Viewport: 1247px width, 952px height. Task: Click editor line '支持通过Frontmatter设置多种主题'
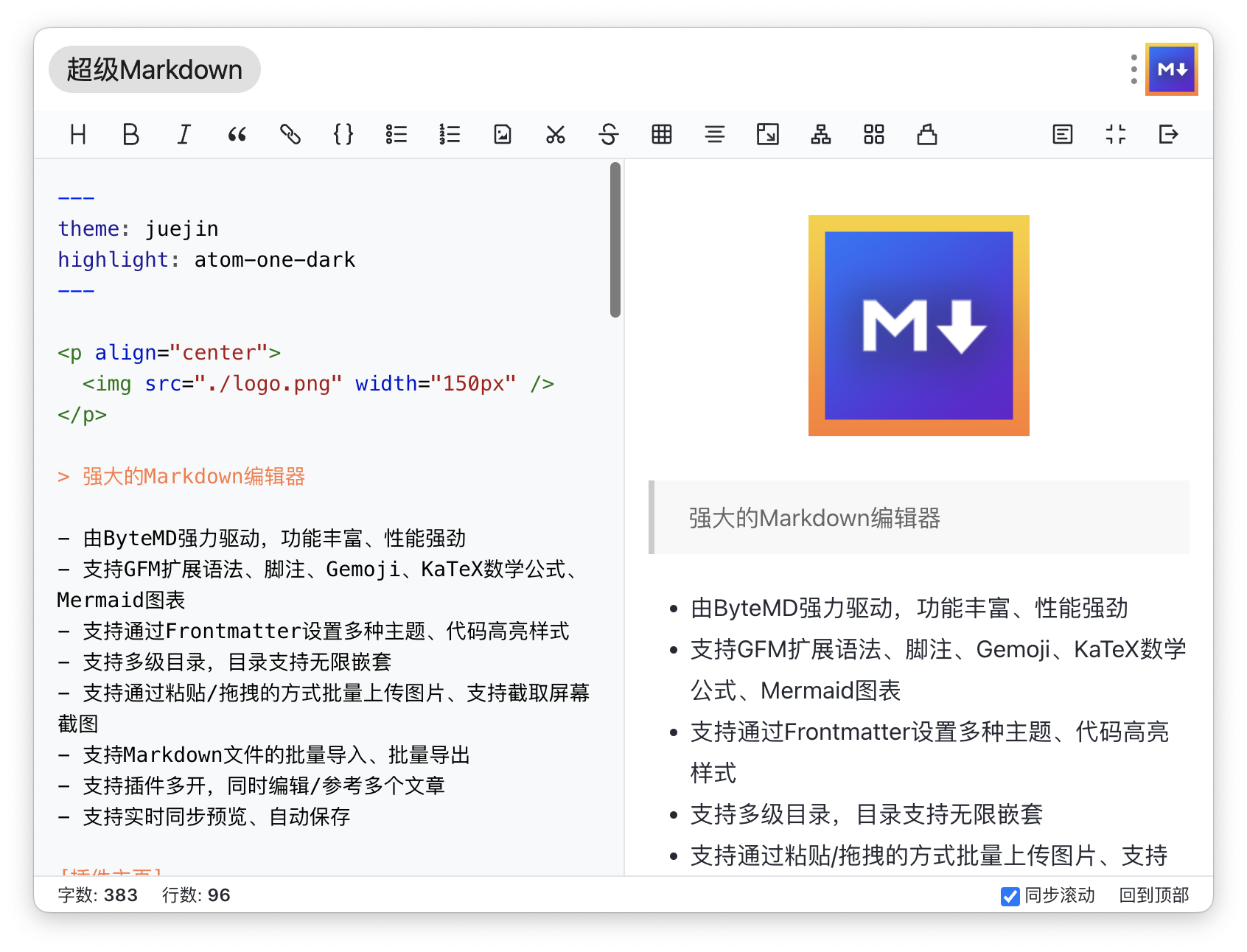(313, 631)
